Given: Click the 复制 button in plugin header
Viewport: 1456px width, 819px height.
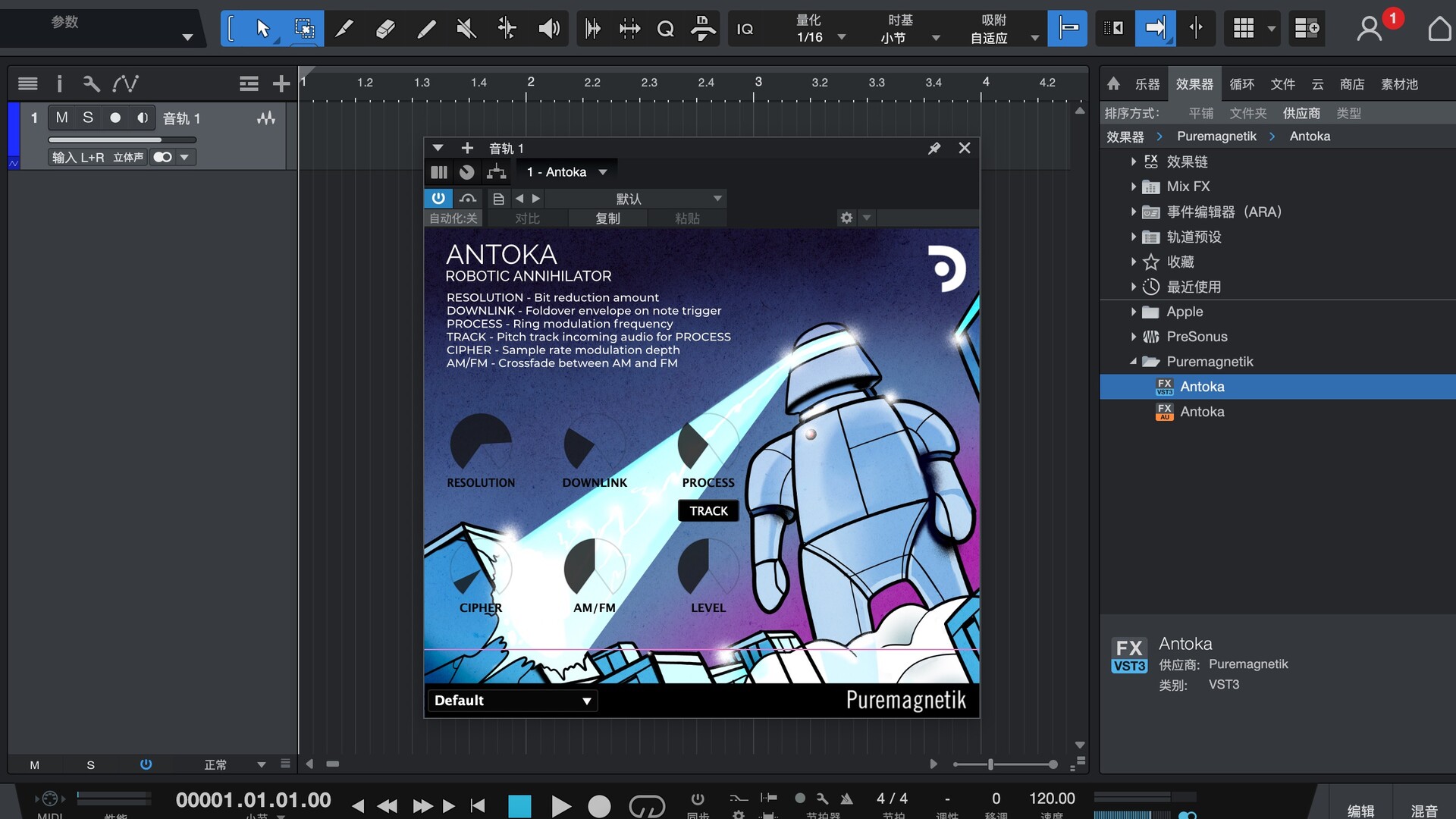Looking at the screenshot, I should point(607,218).
